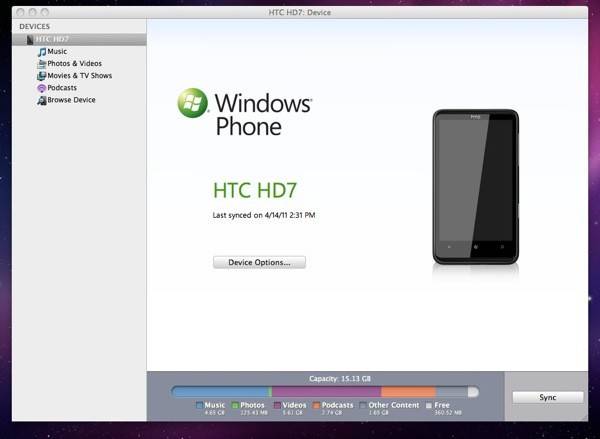Close the window with the first titlebar button
Image resolution: width=600 pixels, height=439 pixels.
click(x=20, y=12)
